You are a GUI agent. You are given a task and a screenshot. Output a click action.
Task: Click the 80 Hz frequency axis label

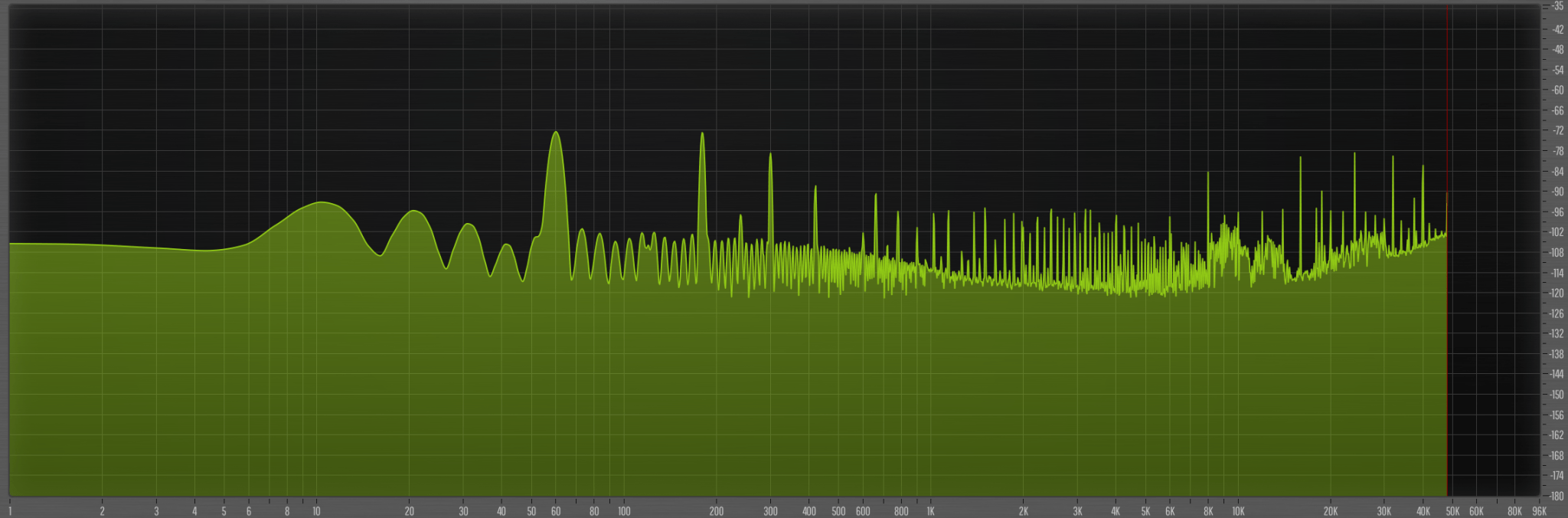[594, 511]
